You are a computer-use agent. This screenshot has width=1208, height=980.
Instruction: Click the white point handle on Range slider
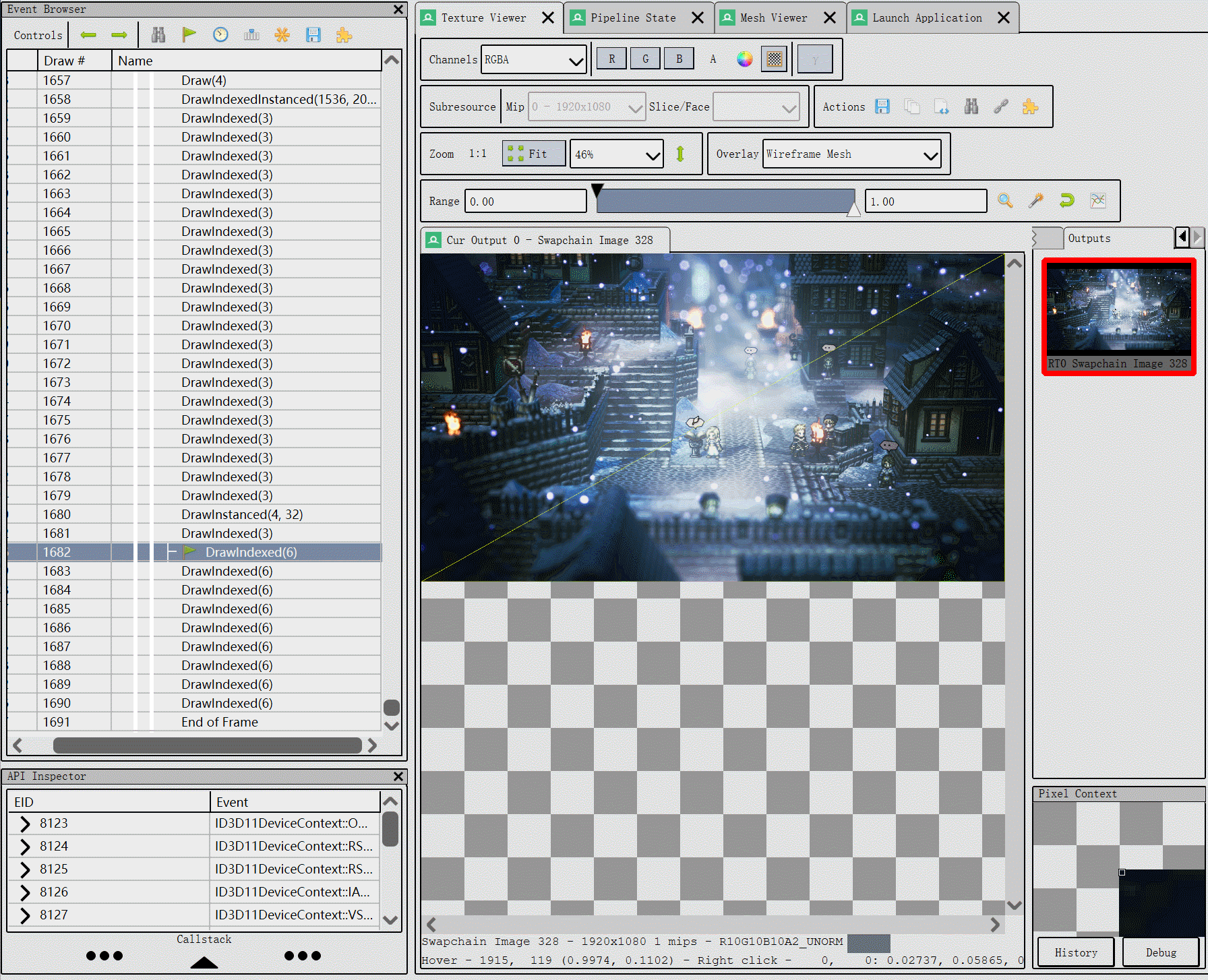(x=853, y=210)
